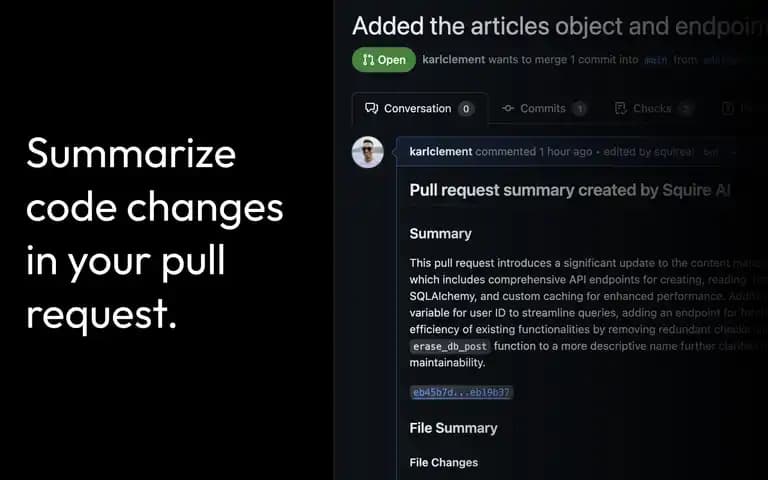Click the 'Added the articles object' PR title
This screenshot has width=768, height=480.
click(x=559, y=26)
